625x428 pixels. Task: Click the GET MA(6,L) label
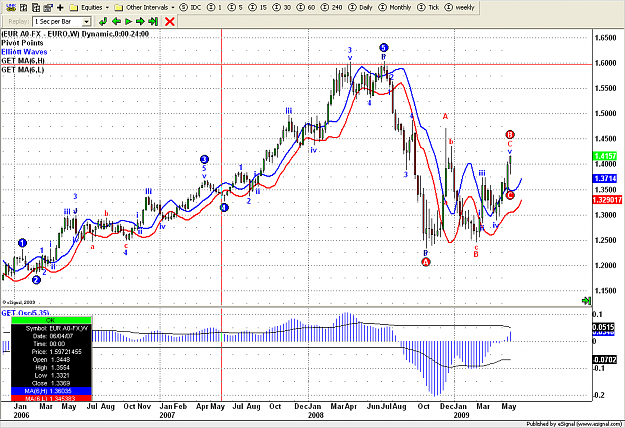point(23,70)
